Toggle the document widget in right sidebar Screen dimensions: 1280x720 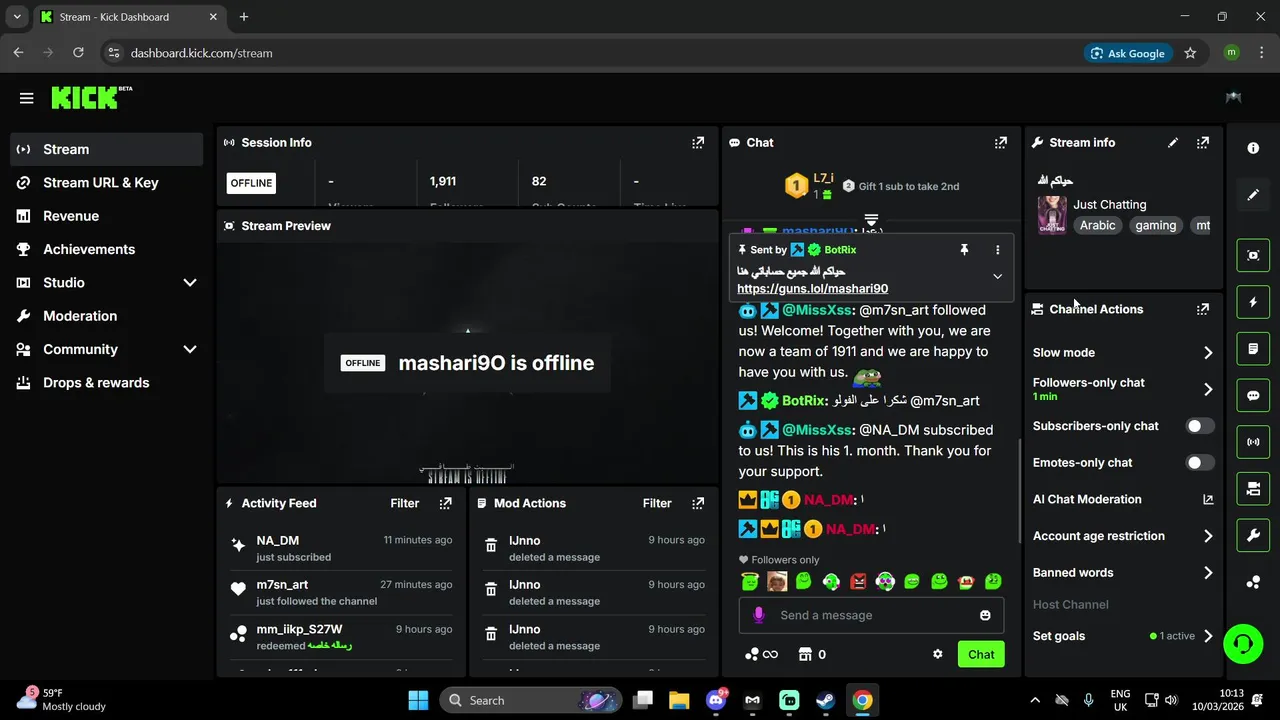(1253, 349)
